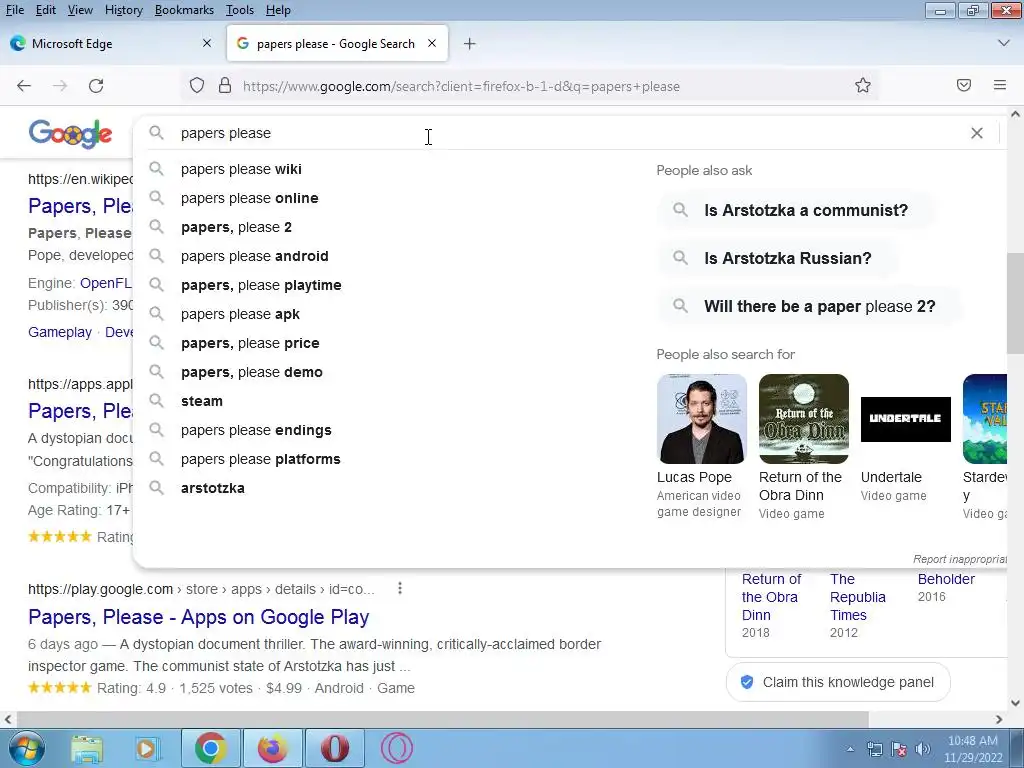Open the Gameplay sitelink

tap(60, 332)
